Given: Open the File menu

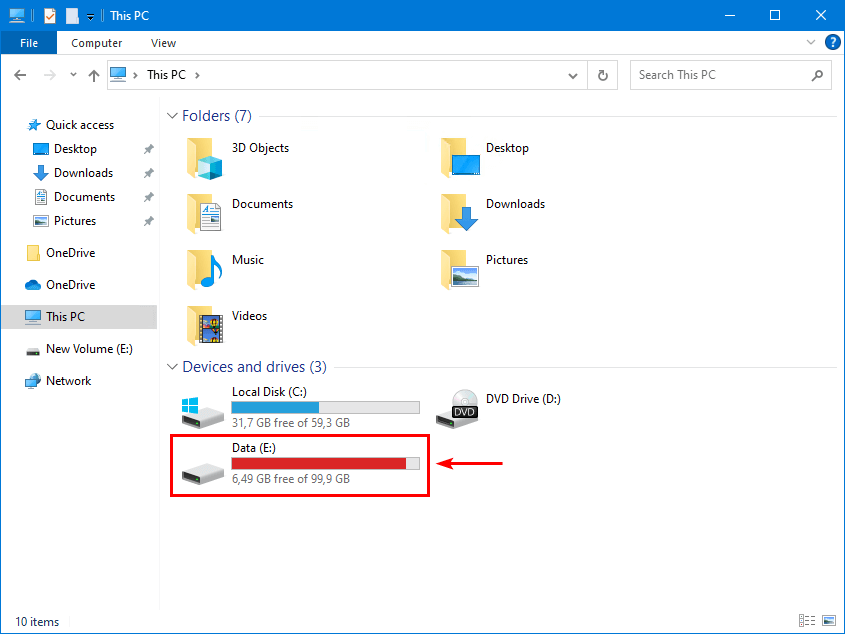Looking at the screenshot, I should point(29,43).
